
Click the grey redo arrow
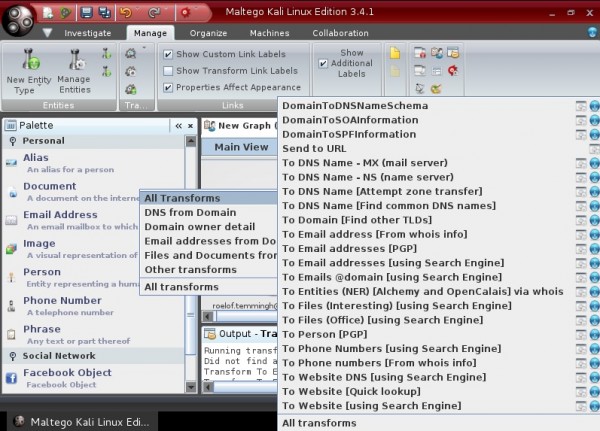(154, 13)
